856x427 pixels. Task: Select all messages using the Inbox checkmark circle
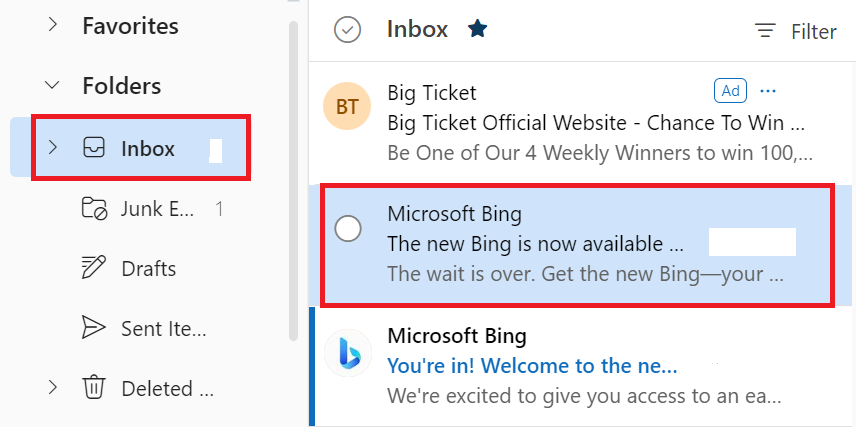click(347, 30)
